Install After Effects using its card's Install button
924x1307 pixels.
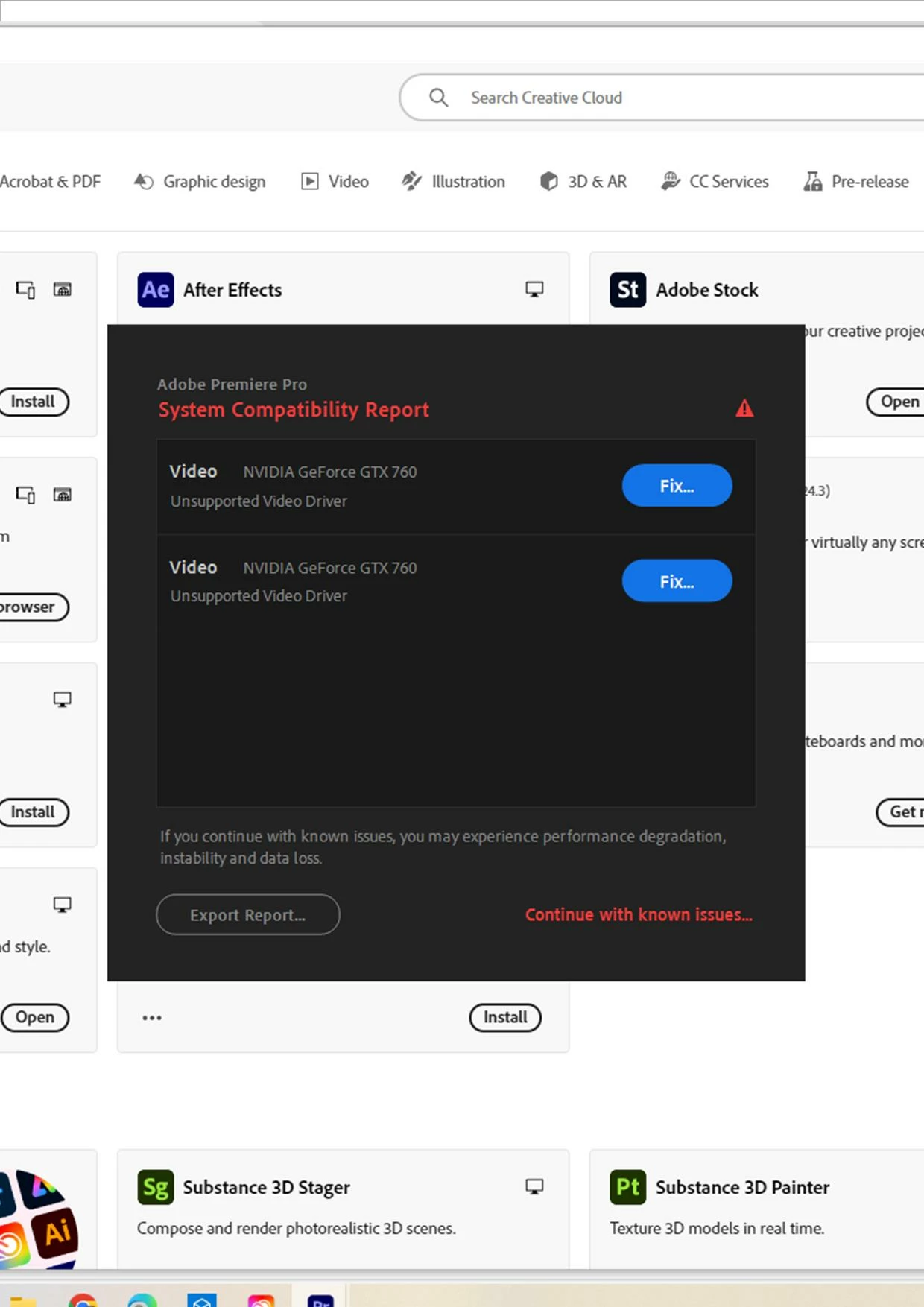click(x=505, y=1017)
